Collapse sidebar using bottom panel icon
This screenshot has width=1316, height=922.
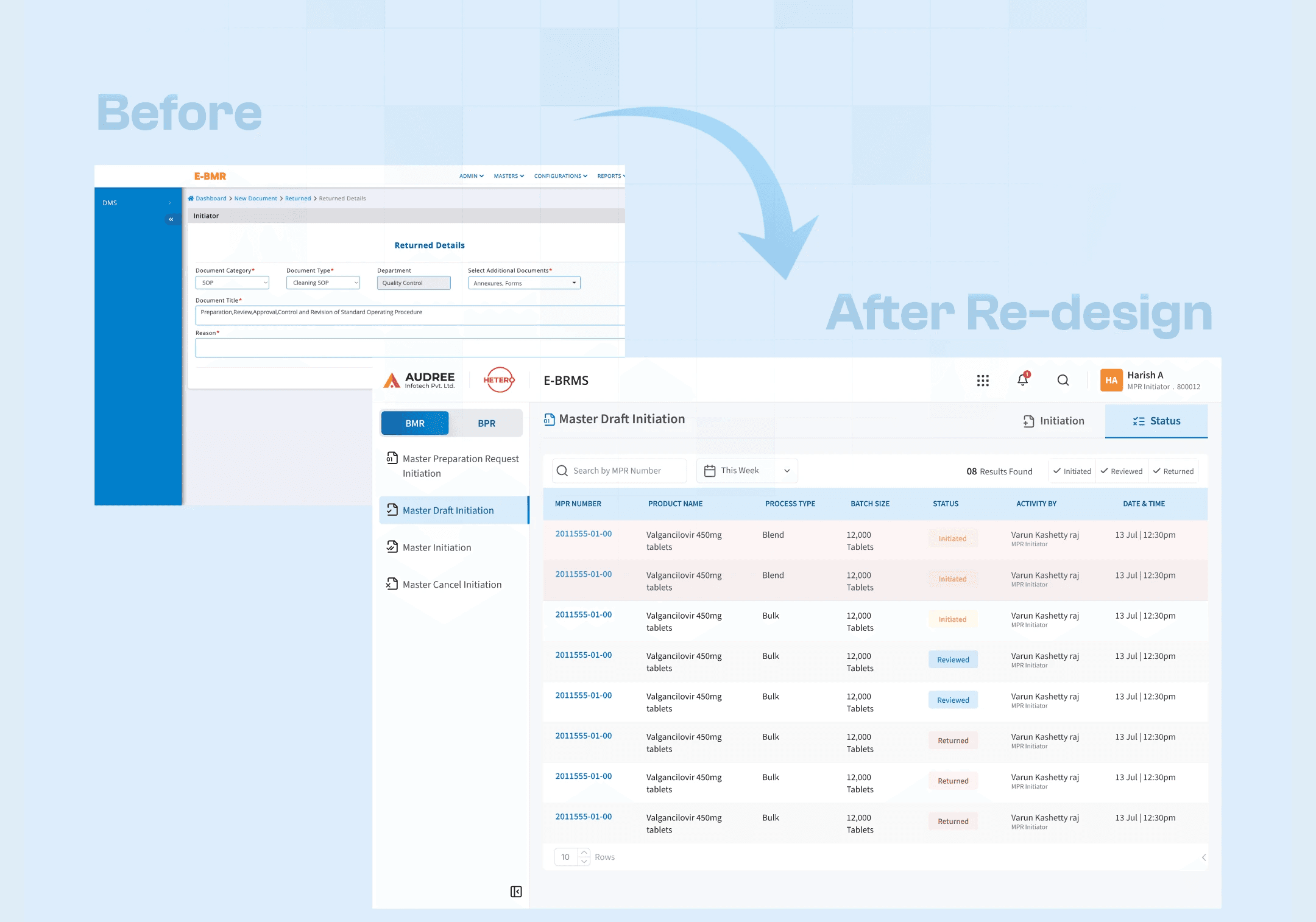516,892
